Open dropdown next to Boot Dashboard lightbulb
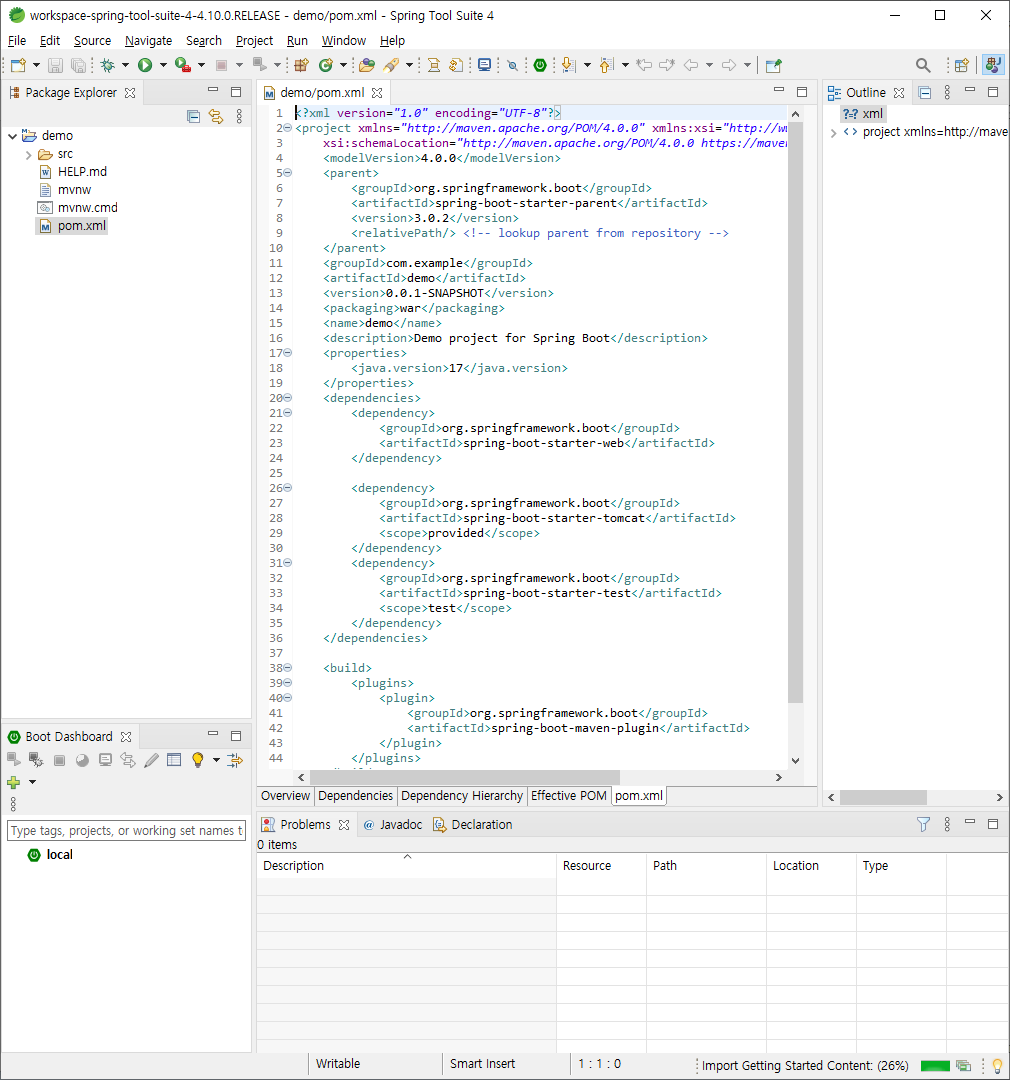Image resolution: width=1010 pixels, height=1080 pixels. (216, 760)
